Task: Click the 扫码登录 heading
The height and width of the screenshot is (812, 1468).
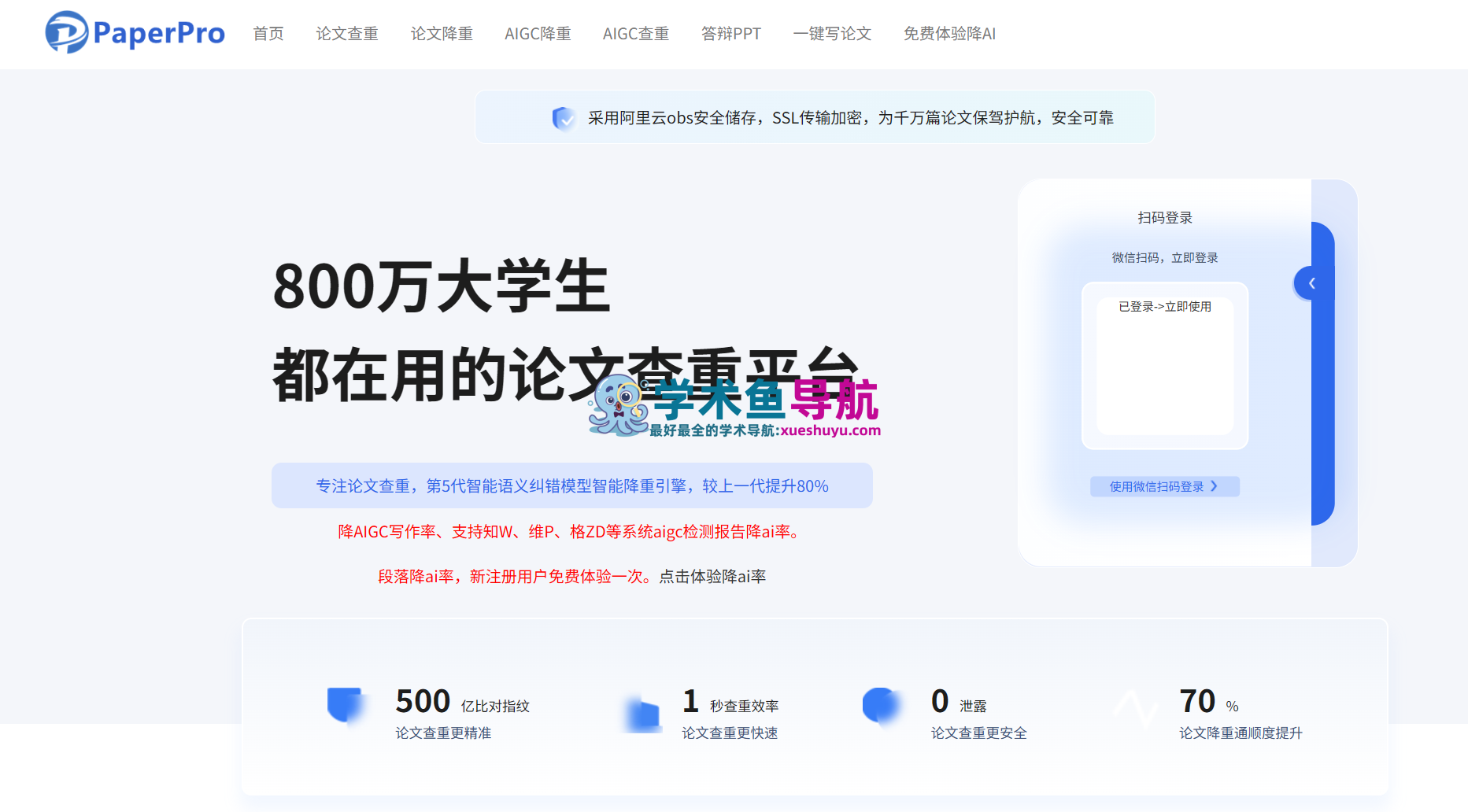Action: coord(1165,218)
